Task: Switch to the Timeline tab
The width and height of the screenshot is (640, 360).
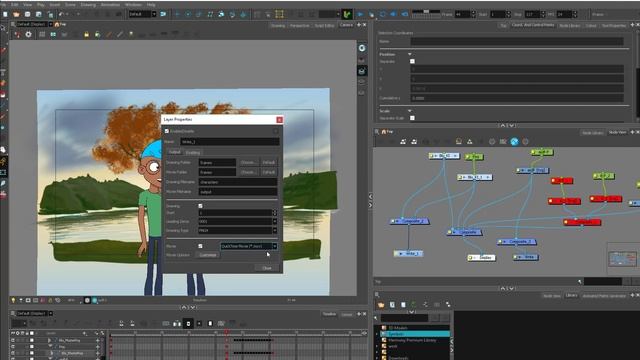Action: coord(329,314)
